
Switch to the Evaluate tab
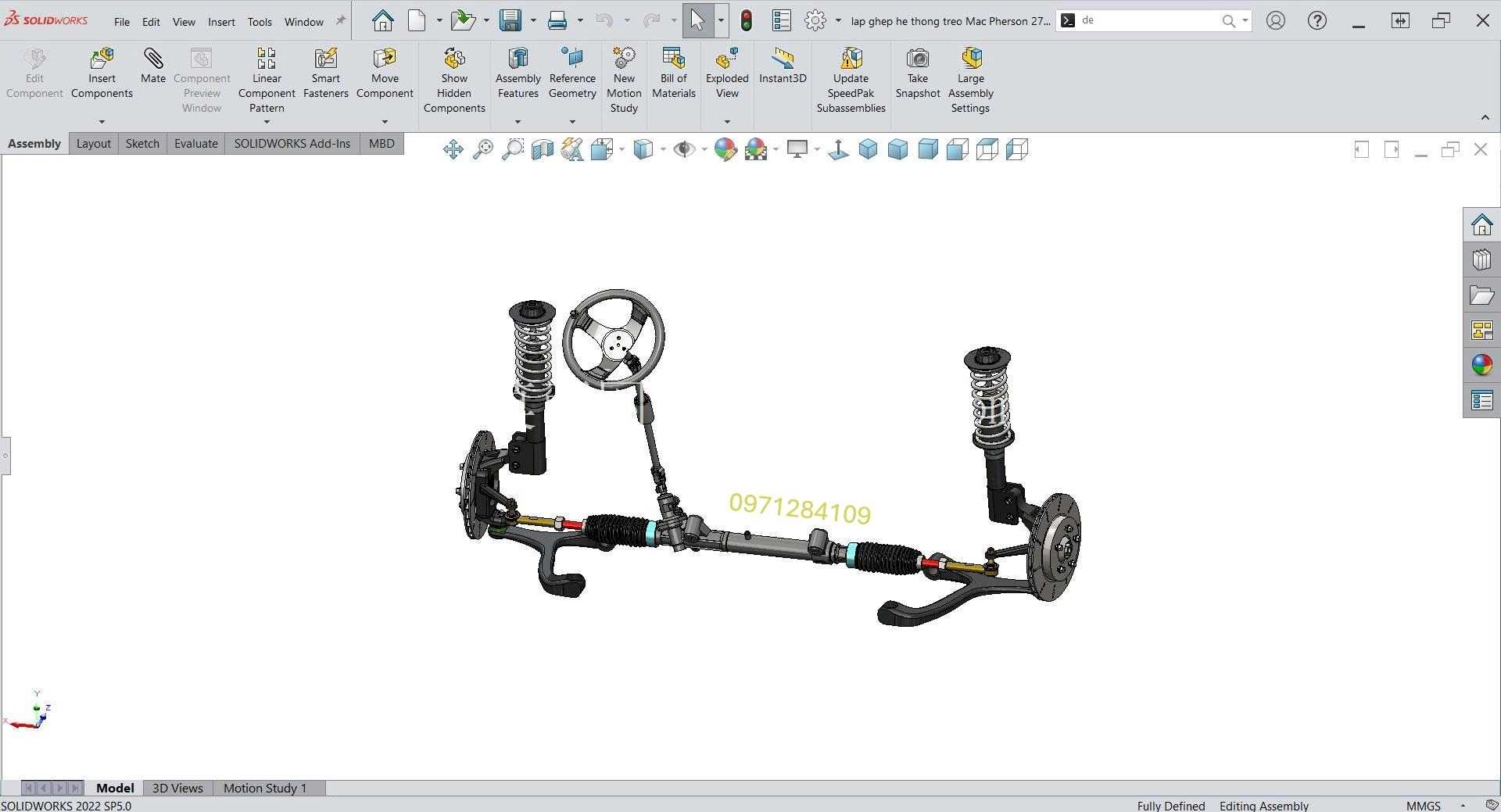coord(195,144)
